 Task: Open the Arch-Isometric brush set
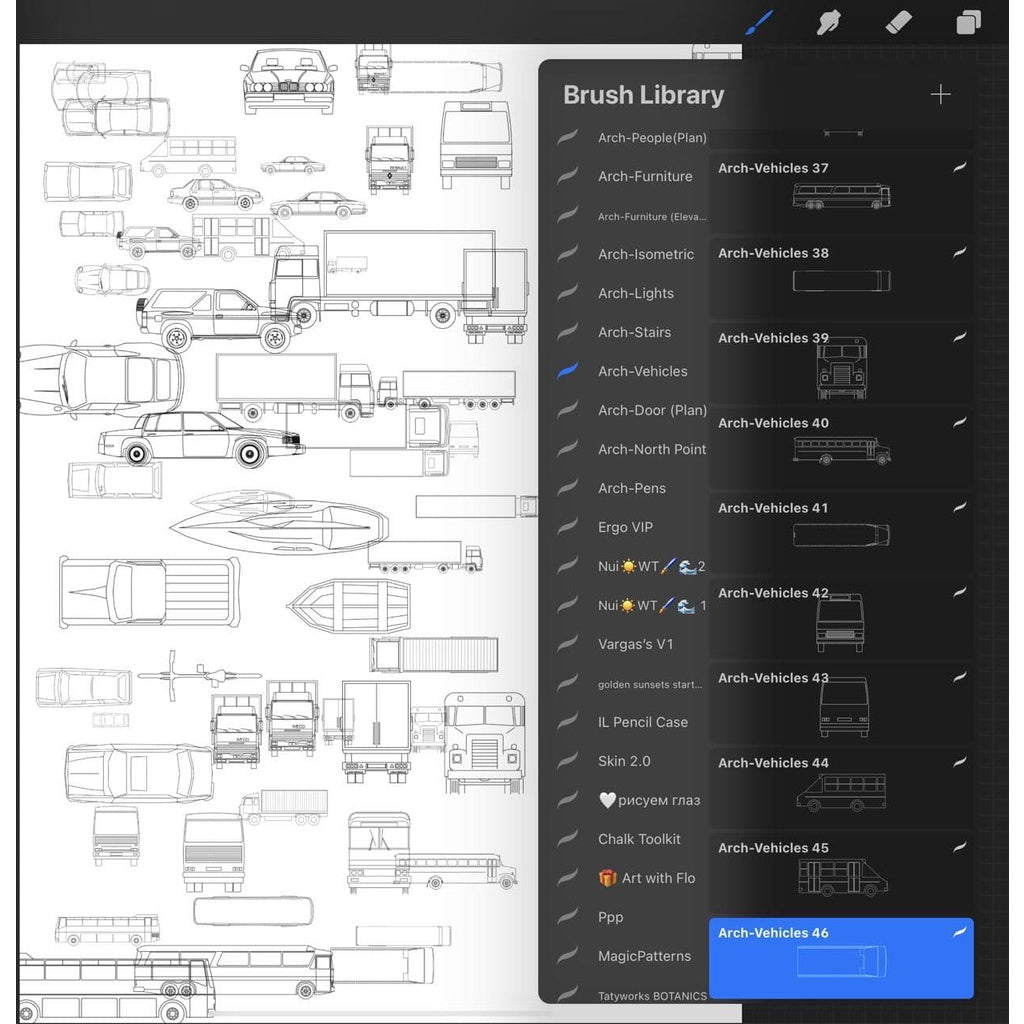click(645, 254)
